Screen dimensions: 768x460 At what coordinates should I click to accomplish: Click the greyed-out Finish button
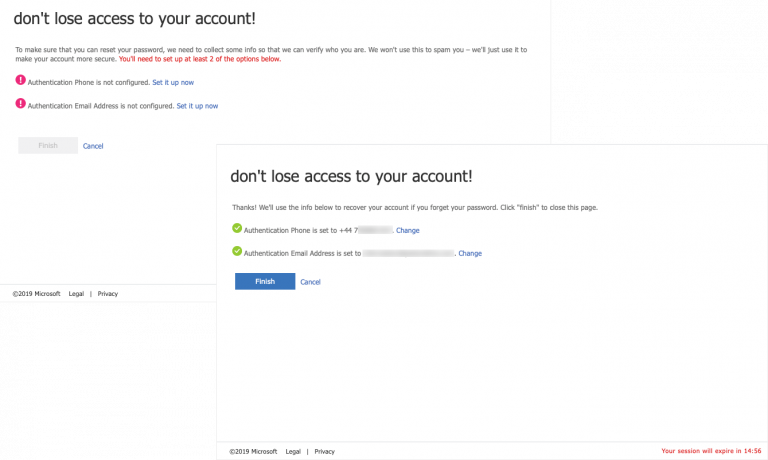point(48,145)
